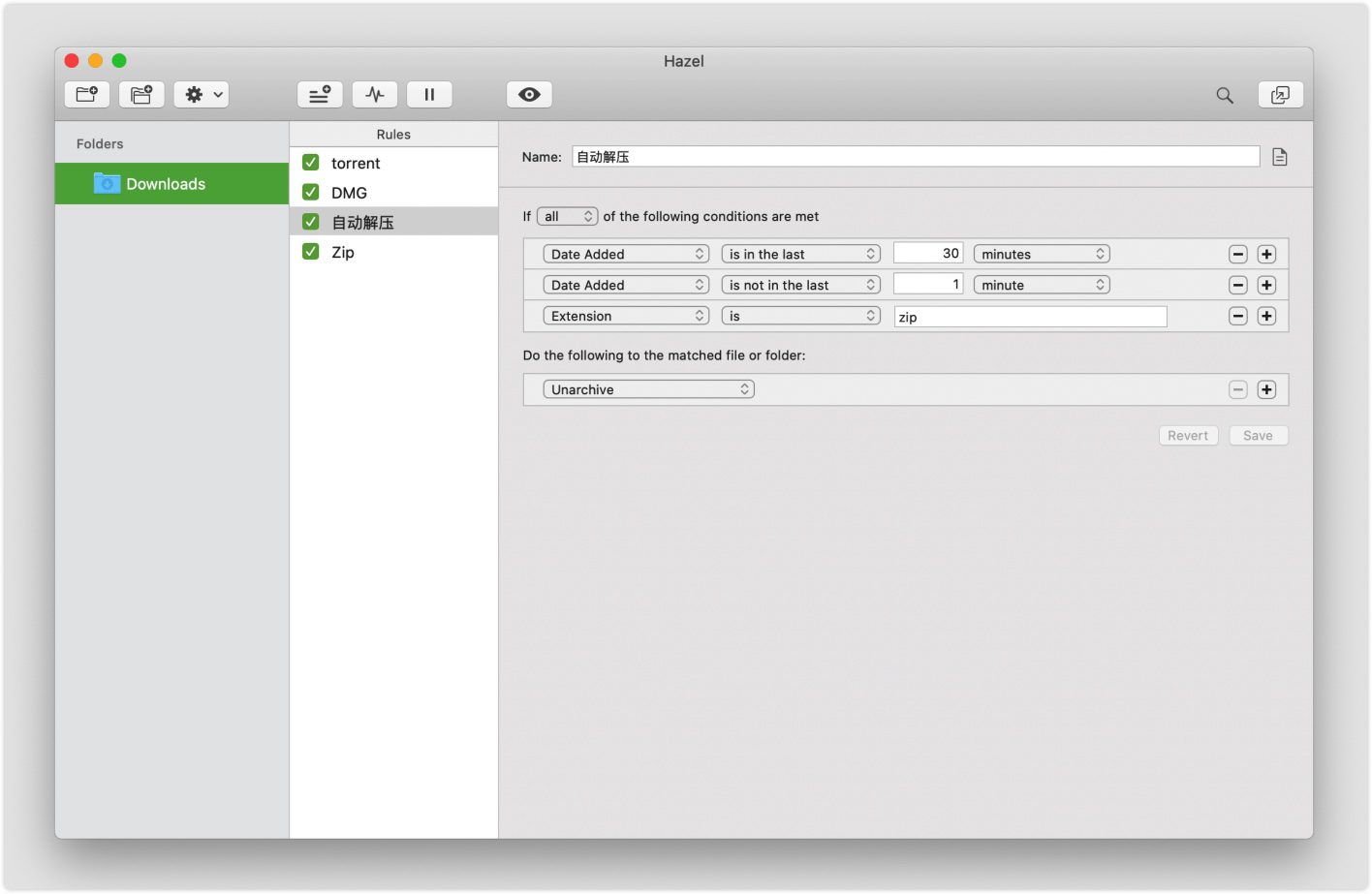Select the Zip rule

point(393,252)
